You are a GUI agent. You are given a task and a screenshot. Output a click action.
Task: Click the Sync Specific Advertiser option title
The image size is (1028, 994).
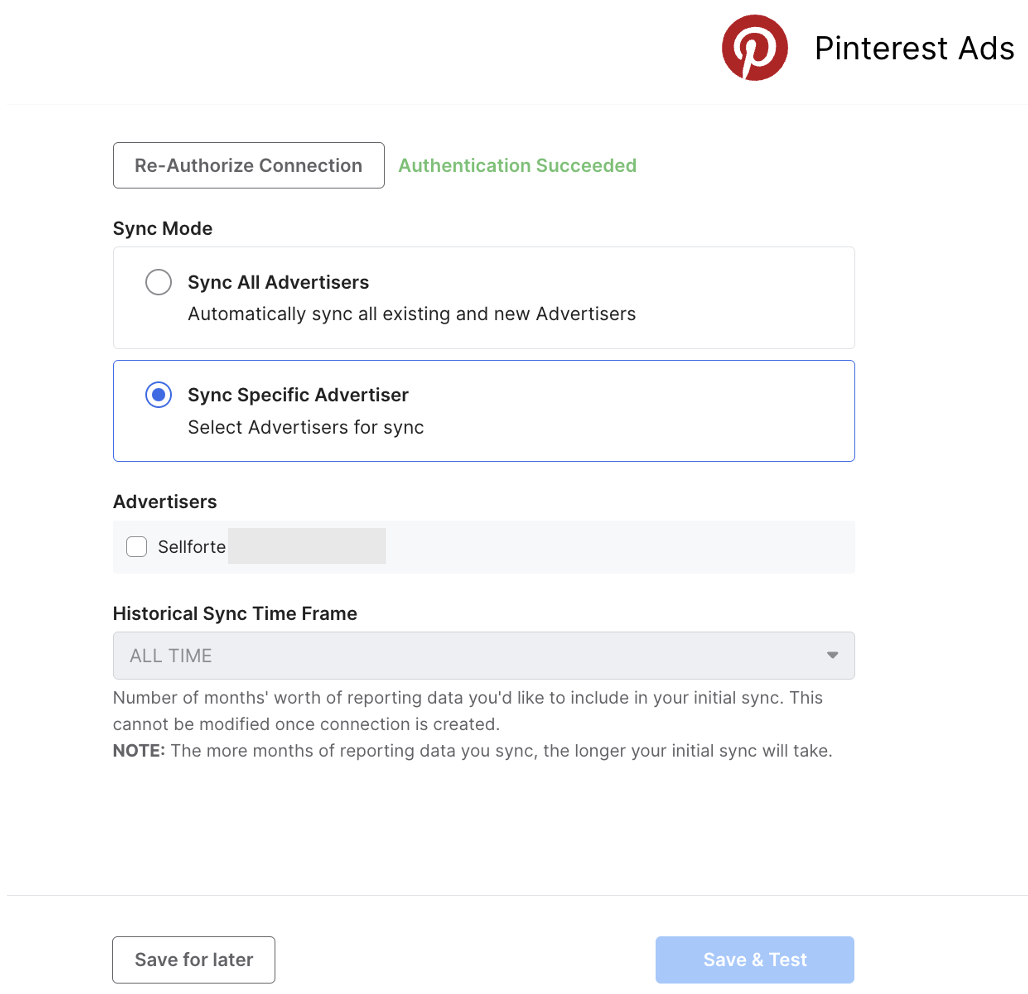click(x=298, y=395)
